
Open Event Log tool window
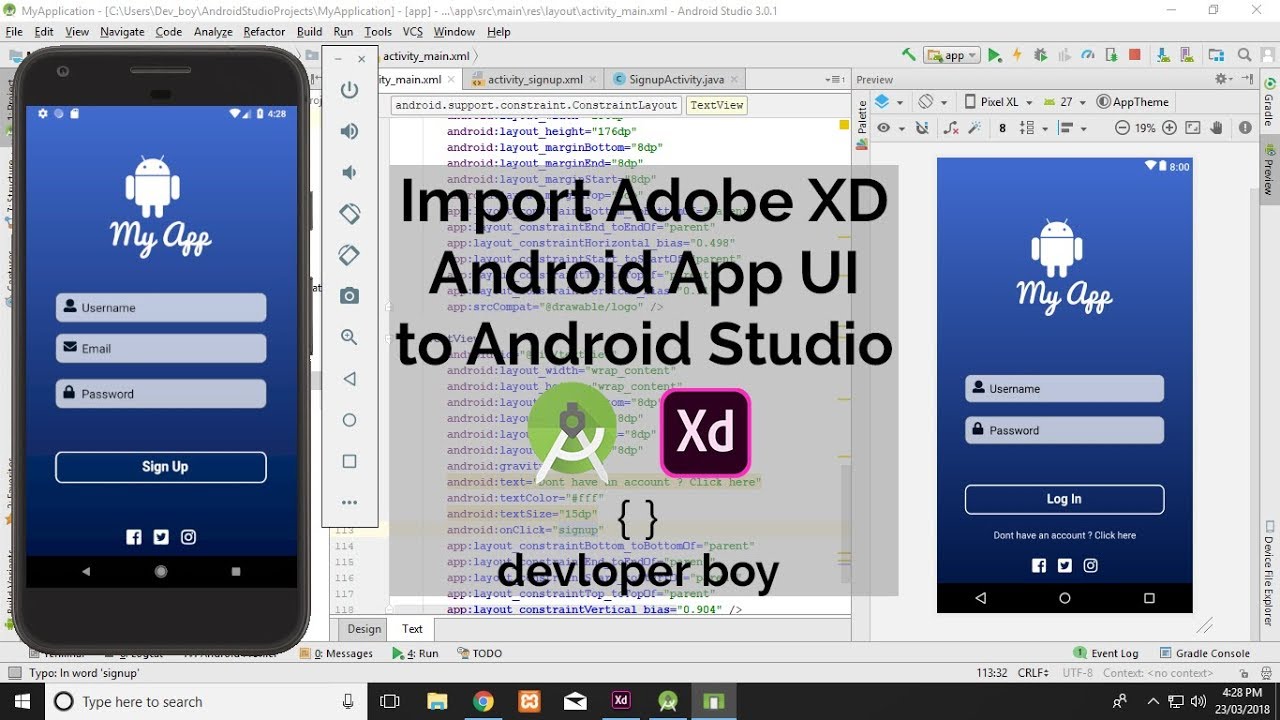click(1105, 653)
